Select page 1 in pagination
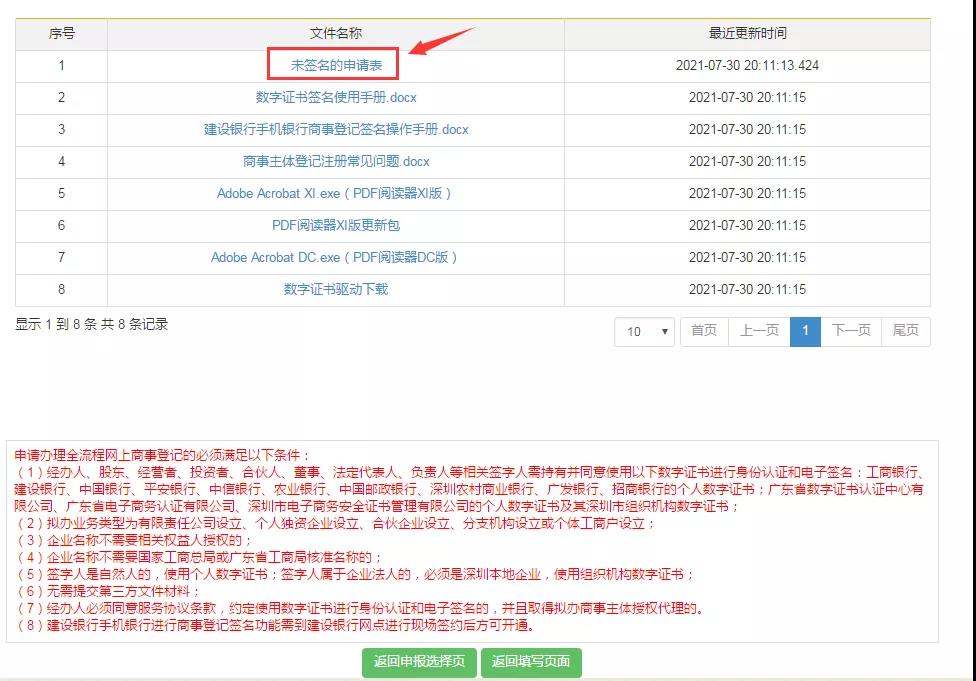 [x=805, y=331]
